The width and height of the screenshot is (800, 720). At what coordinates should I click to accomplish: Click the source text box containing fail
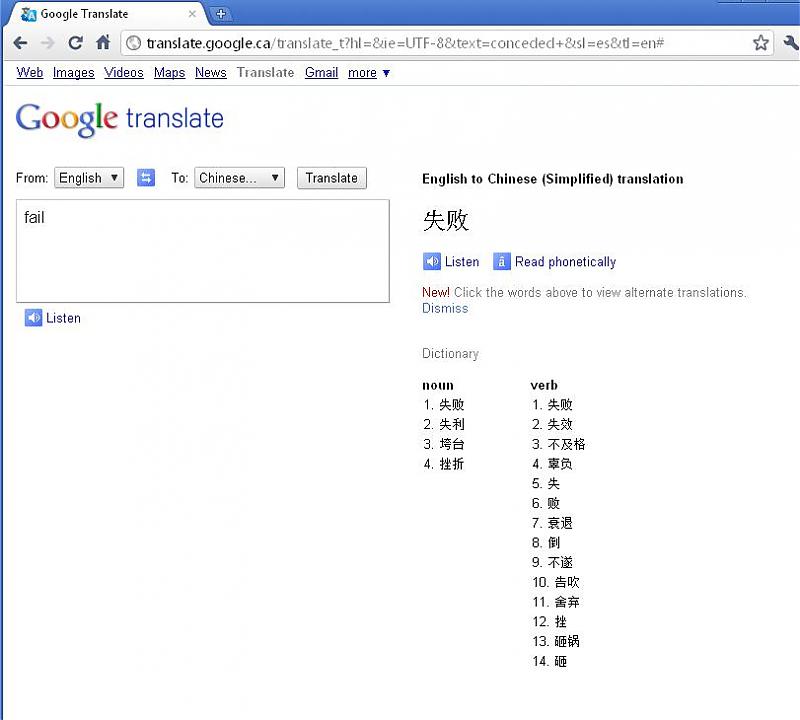(203, 250)
